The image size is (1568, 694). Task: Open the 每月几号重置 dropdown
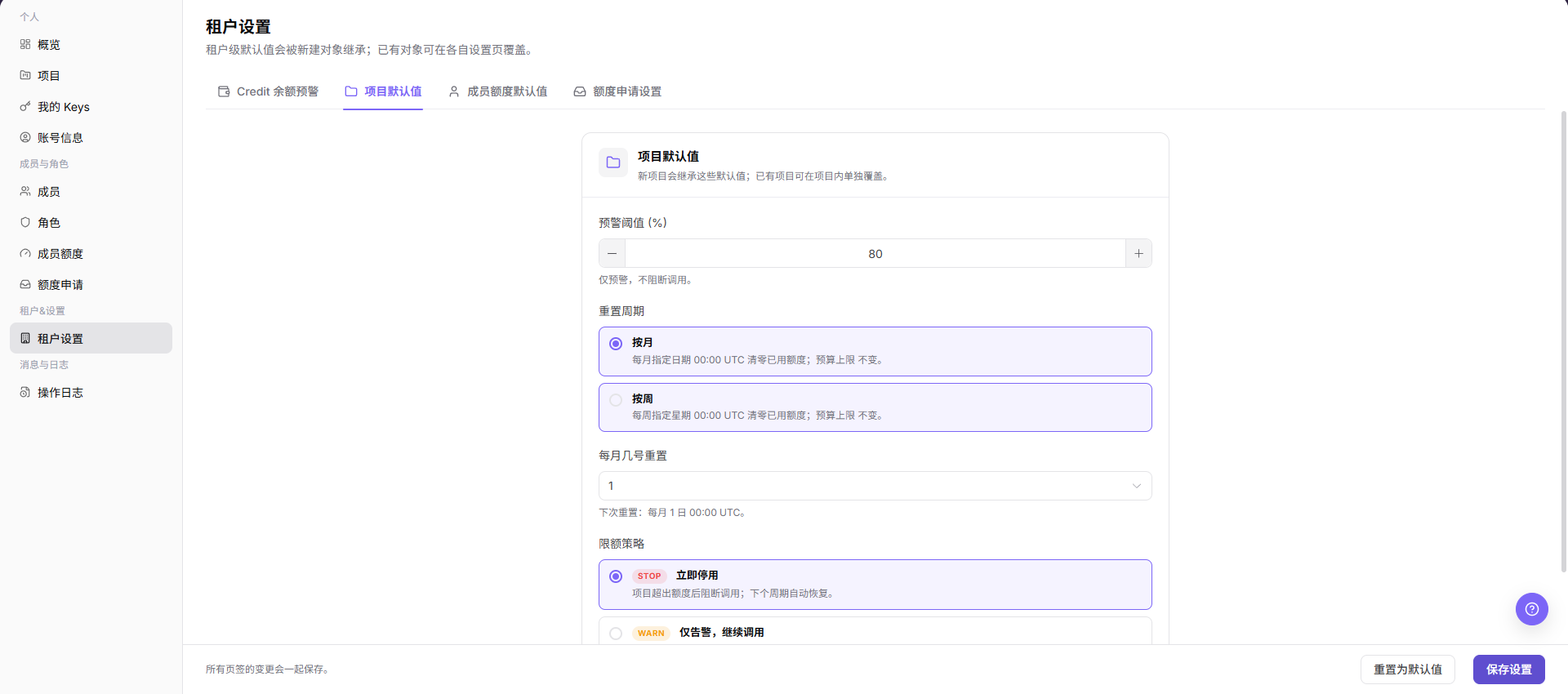pyautogui.click(x=875, y=486)
